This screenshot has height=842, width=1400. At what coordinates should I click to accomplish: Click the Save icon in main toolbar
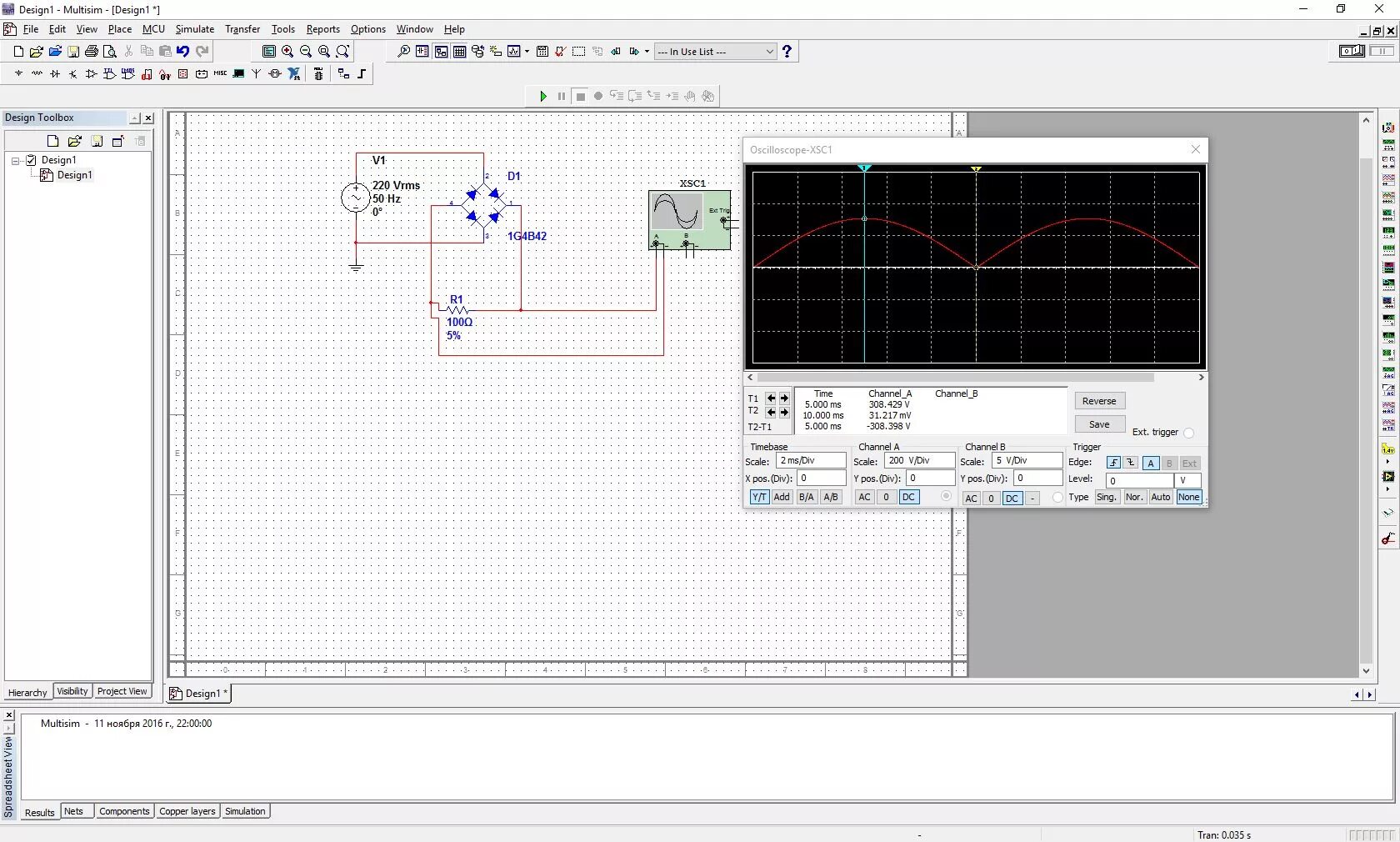(73, 52)
